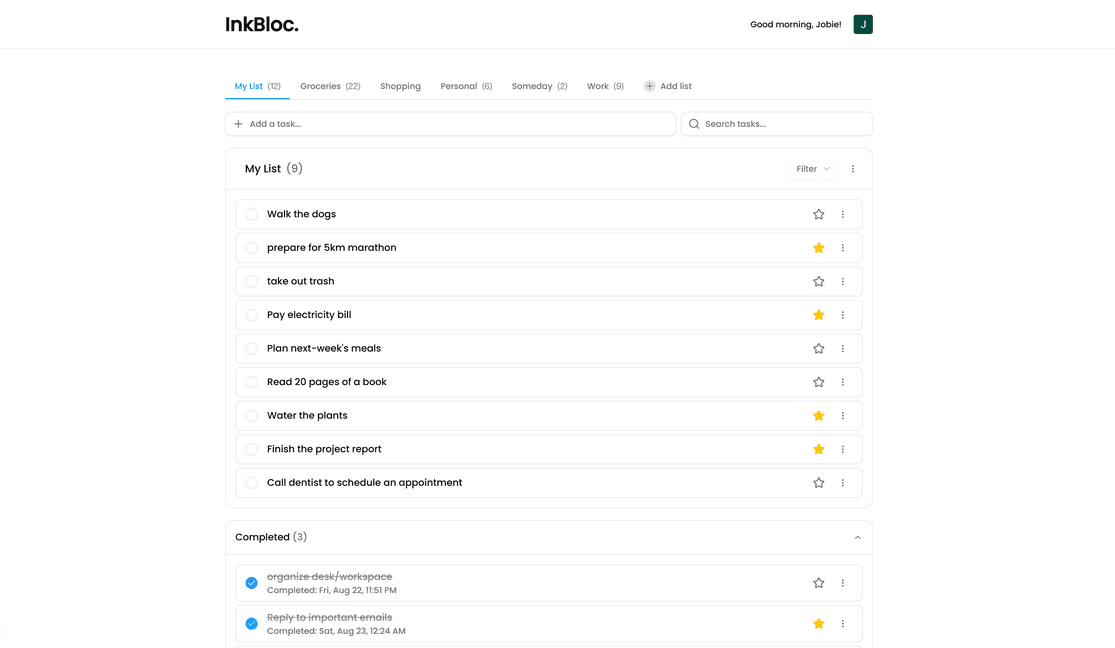Collapse the Completed section
The width and height of the screenshot is (1115, 648).
857,538
